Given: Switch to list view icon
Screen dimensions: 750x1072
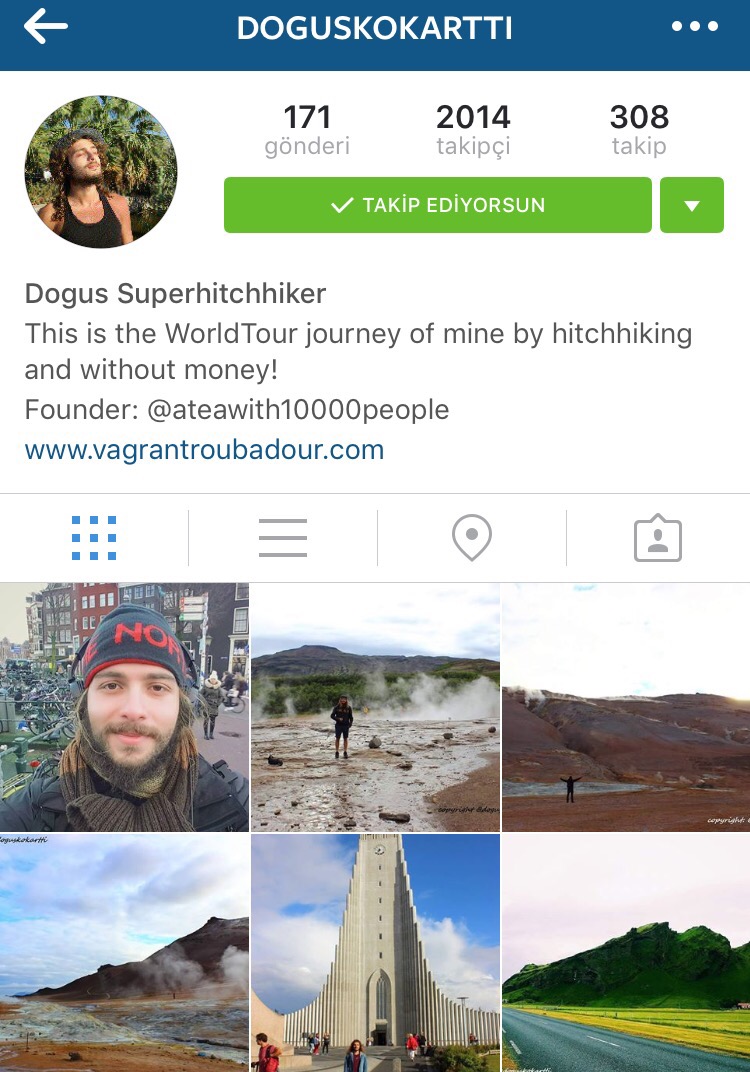Looking at the screenshot, I should 282,538.
